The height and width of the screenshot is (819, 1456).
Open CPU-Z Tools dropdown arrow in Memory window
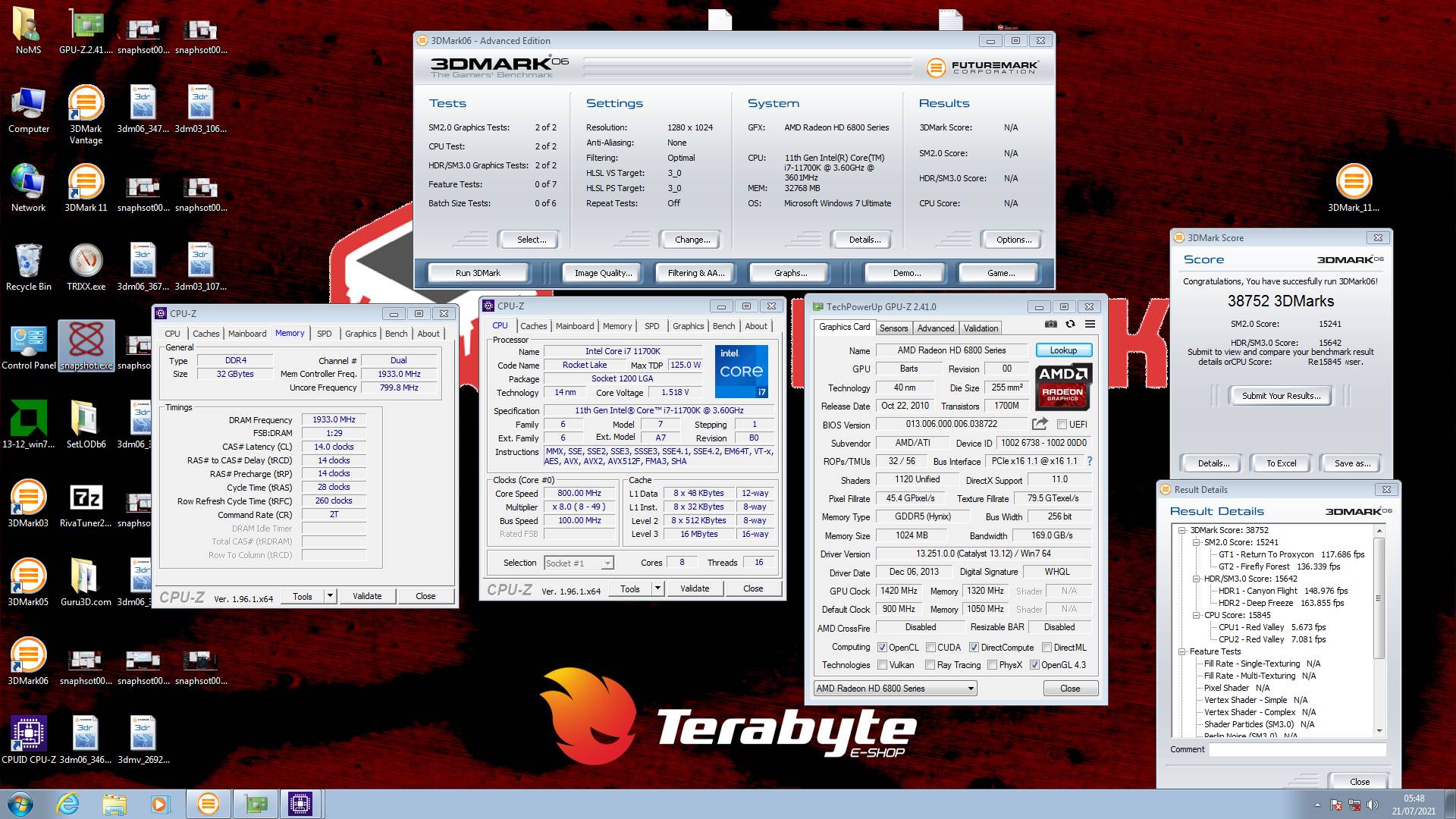click(330, 596)
